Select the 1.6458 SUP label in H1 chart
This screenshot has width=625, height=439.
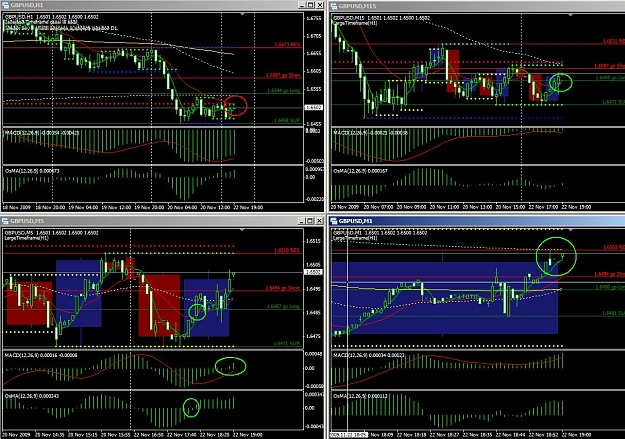[287, 120]
